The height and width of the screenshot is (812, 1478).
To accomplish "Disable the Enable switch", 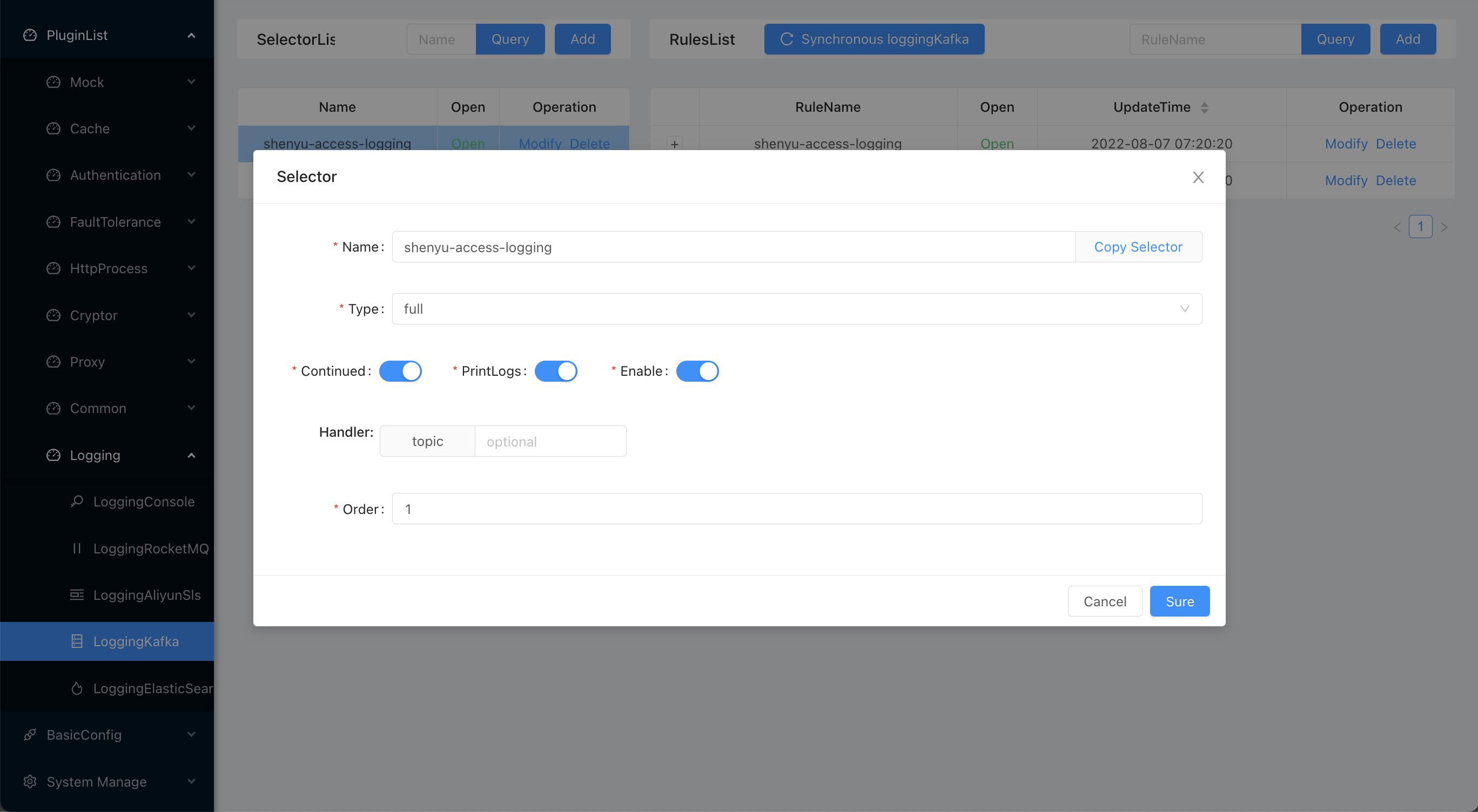I will click(x=697, y=371).
